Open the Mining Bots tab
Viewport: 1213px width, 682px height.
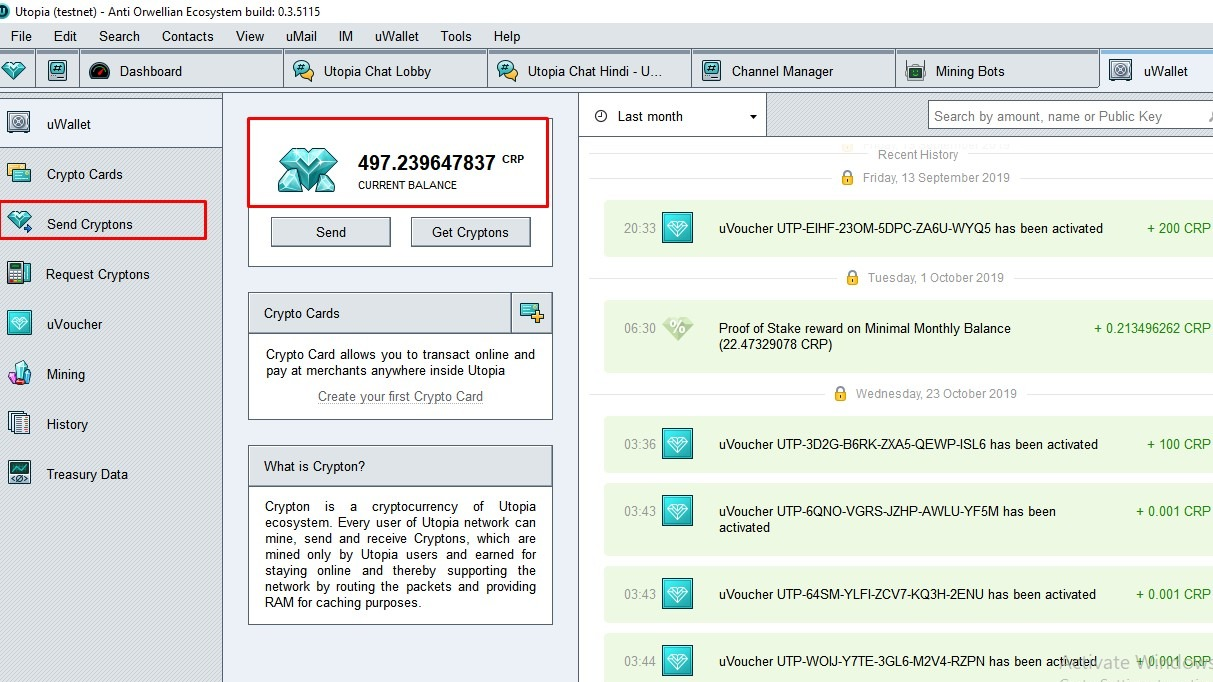click(x=997, y=71)
